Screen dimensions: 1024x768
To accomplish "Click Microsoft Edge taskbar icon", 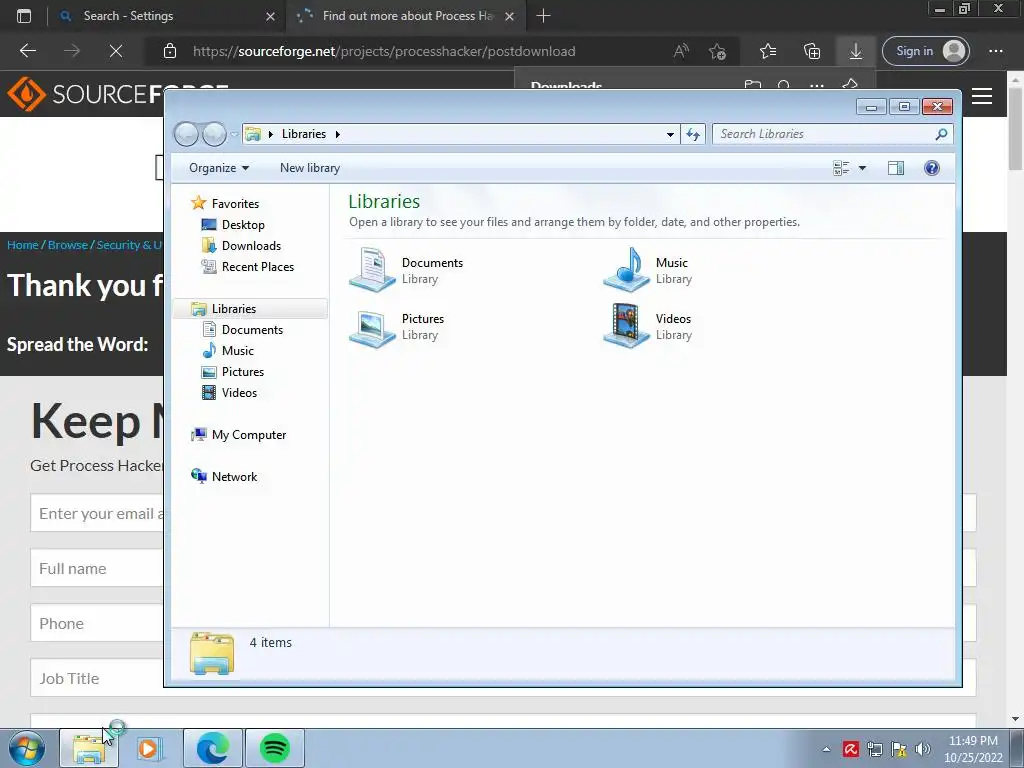I will (213, 748).
